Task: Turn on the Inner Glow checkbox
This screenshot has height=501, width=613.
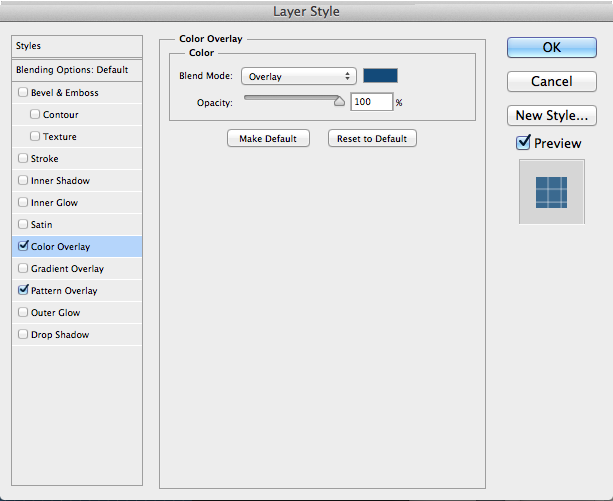Action: tap(23, 203)
